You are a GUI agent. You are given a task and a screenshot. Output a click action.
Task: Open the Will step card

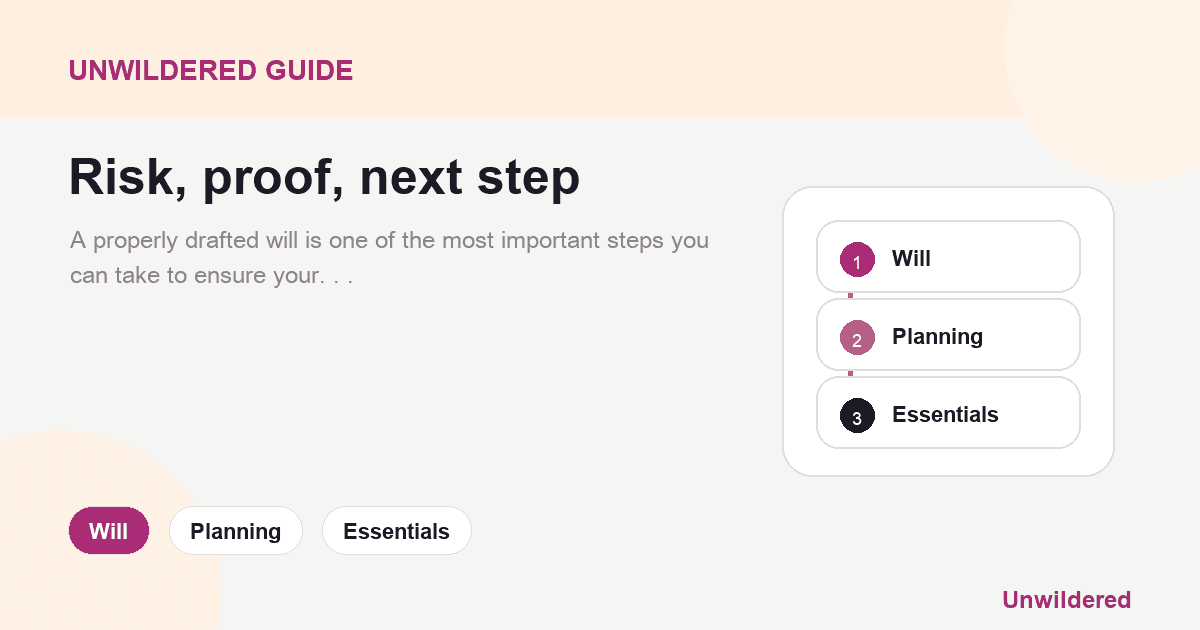[948, 257]
